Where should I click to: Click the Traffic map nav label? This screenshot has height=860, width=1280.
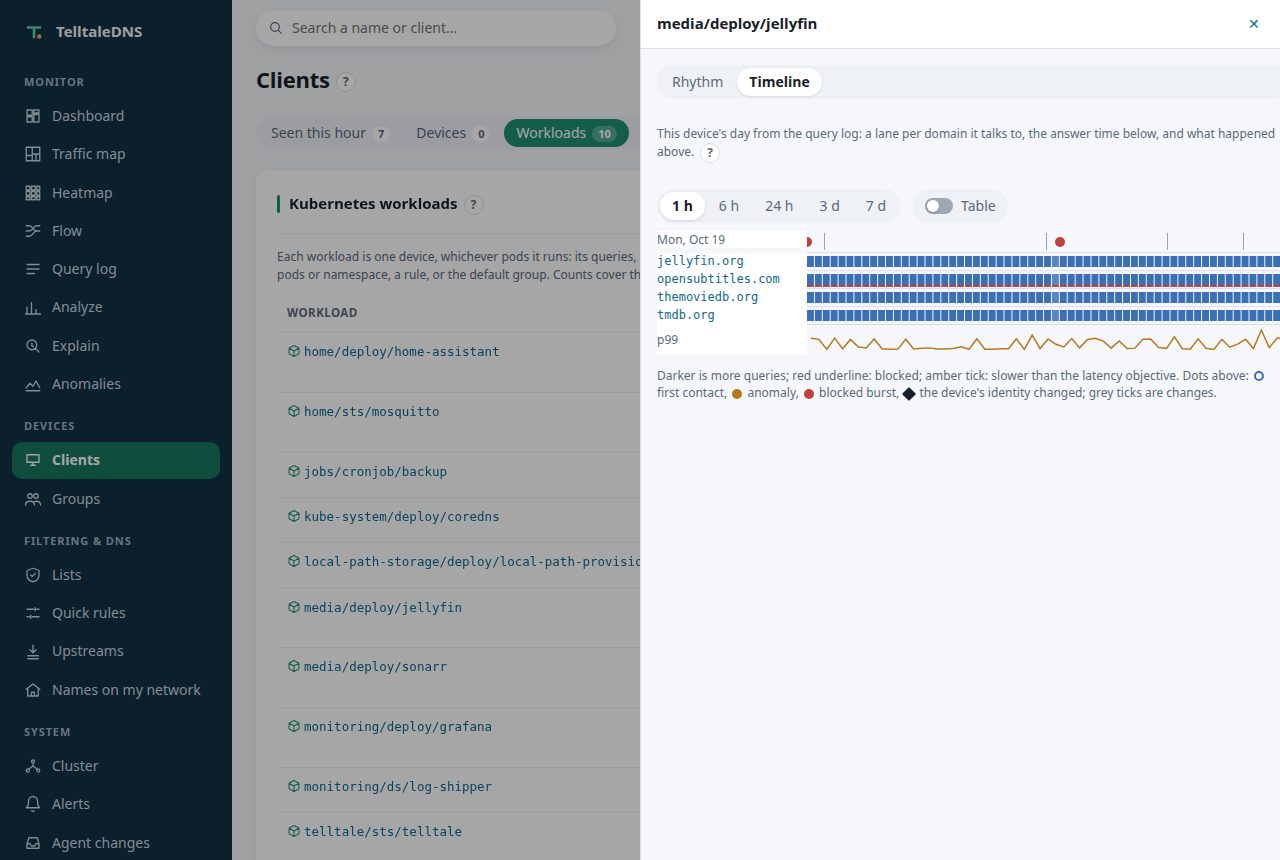89,154
